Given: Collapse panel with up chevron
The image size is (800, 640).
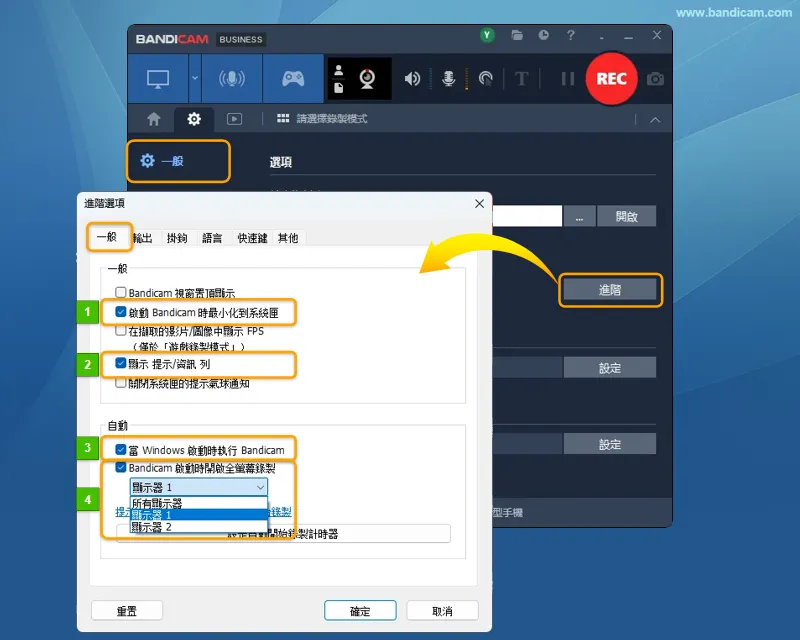Looking at the screenshot, I should (655, 120).
